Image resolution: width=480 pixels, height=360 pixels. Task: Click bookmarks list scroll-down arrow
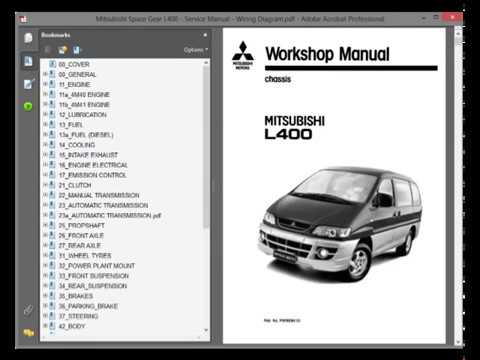point(206,330)
